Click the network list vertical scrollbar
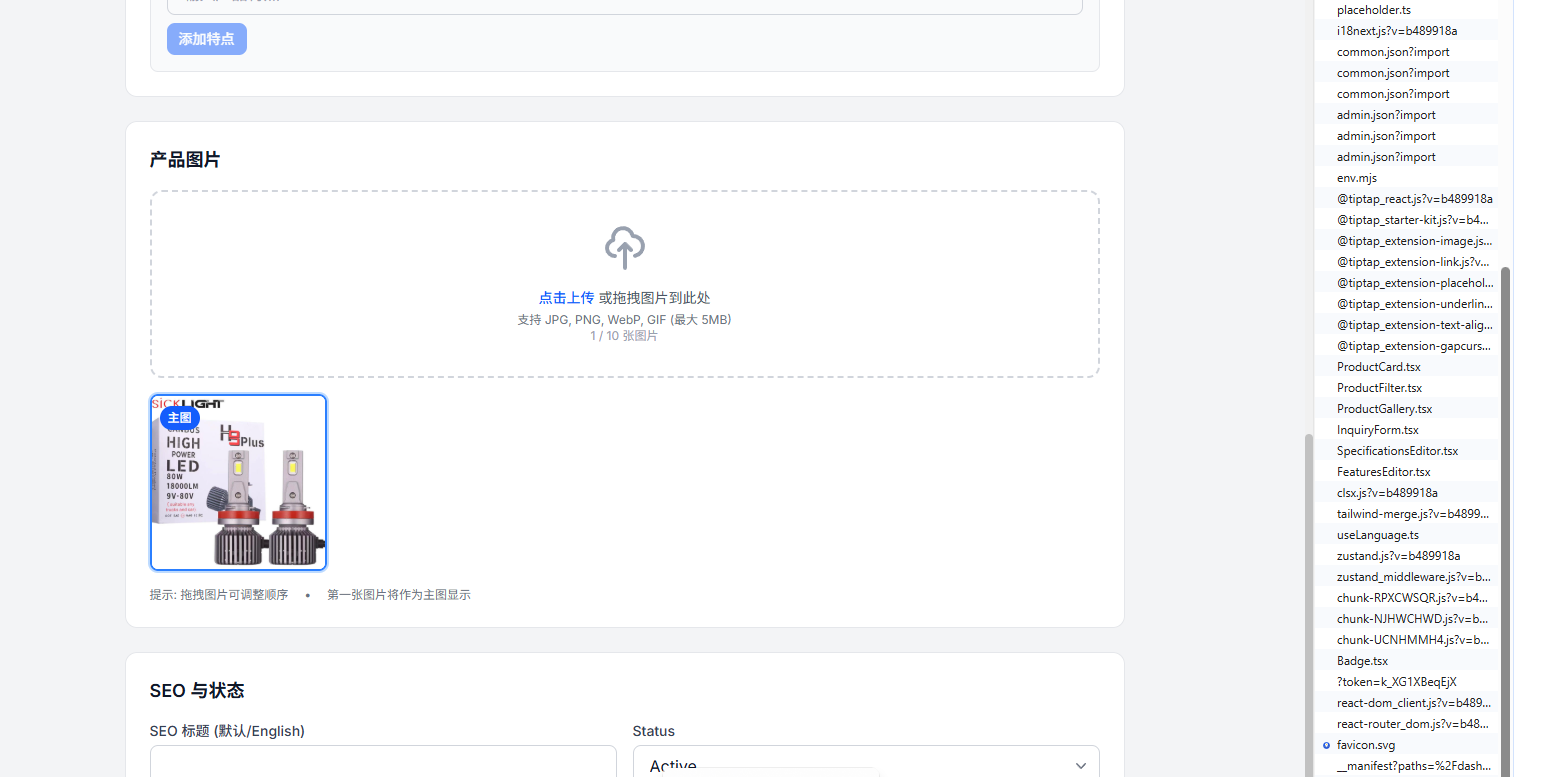The width and height of the screenshot is (1541, 777). pyautogui.click(x=1505, y=500)
